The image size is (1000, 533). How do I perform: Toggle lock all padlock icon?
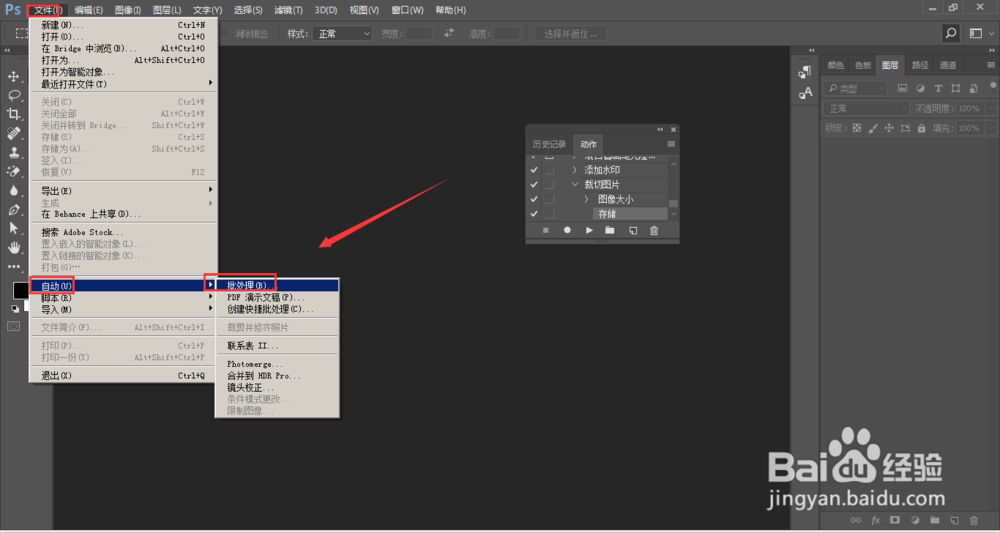tap(922, 128)
